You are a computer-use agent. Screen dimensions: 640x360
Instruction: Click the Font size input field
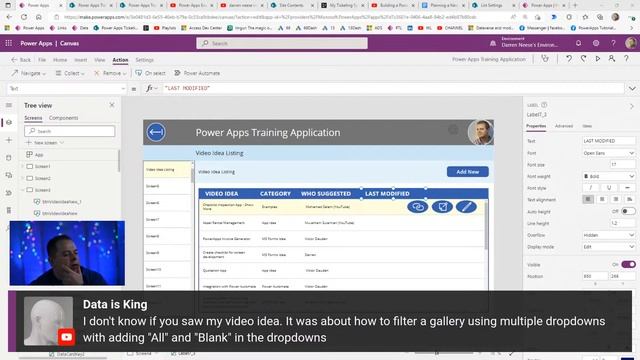pos(622,164)
